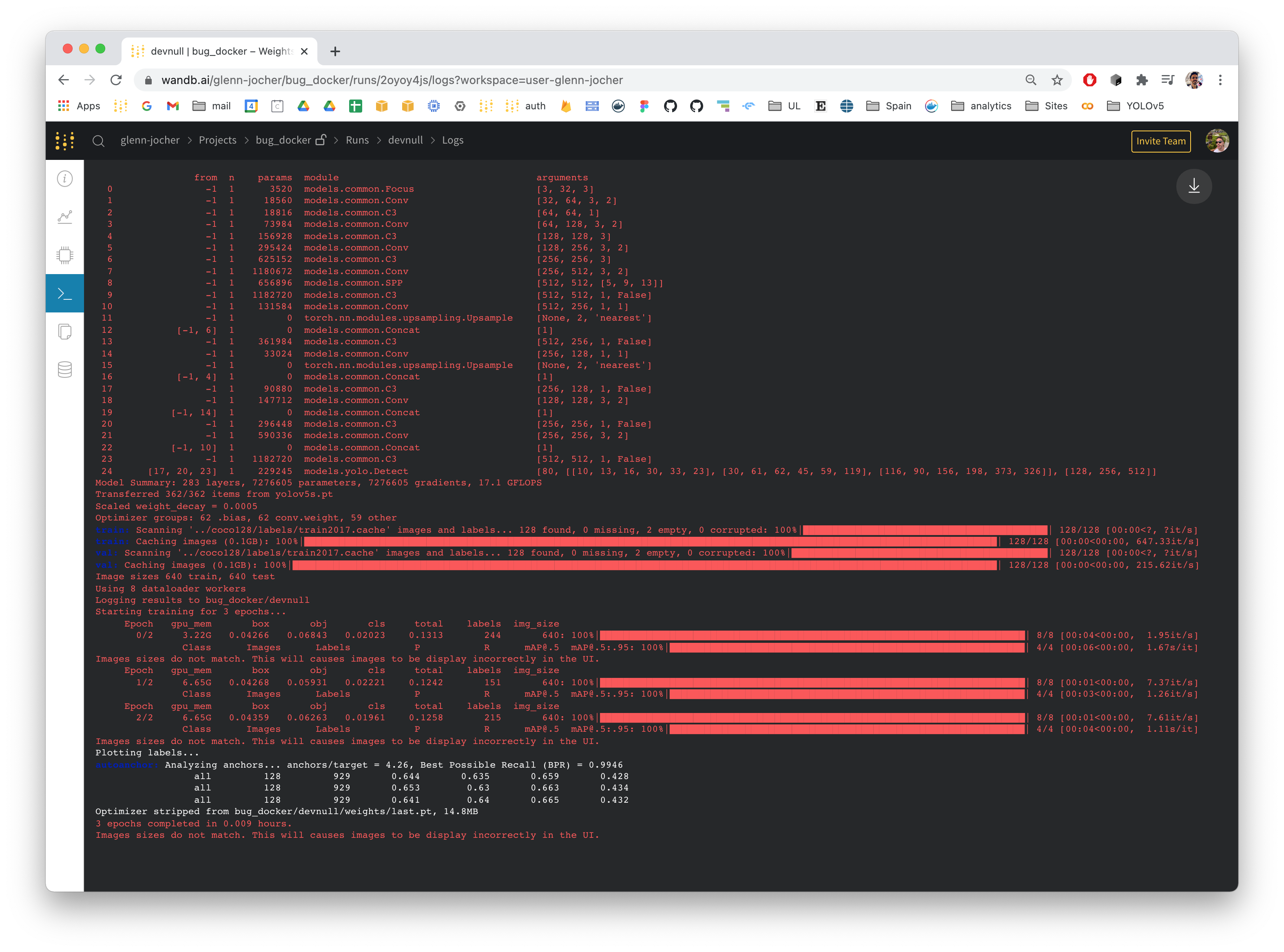The height and width of the screenshot is (952, 1284).
Task: Go to Projects breadcrumb
Action: click(217, 140)
